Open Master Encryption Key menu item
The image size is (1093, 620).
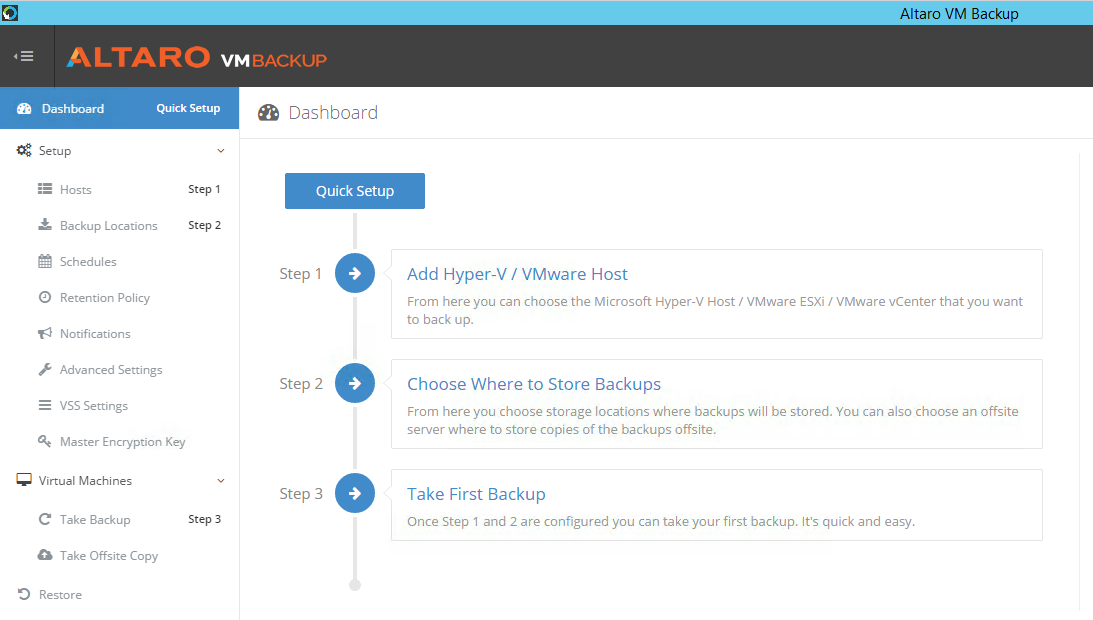click(123, 441)
